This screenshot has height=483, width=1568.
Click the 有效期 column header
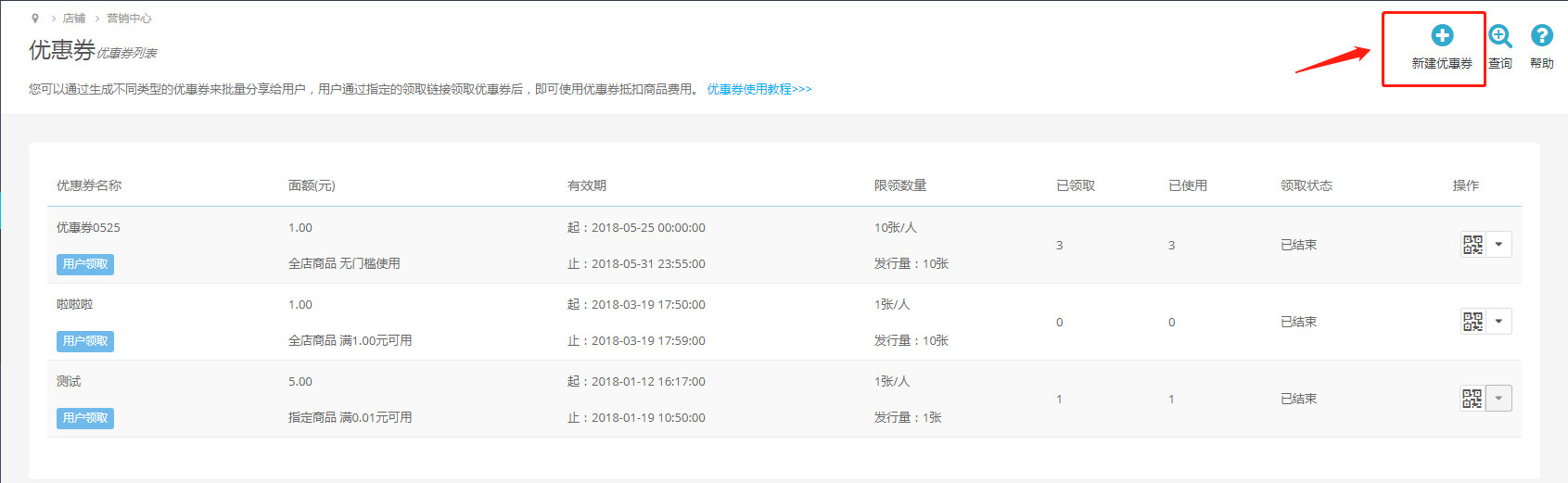(x=587, y=185)
